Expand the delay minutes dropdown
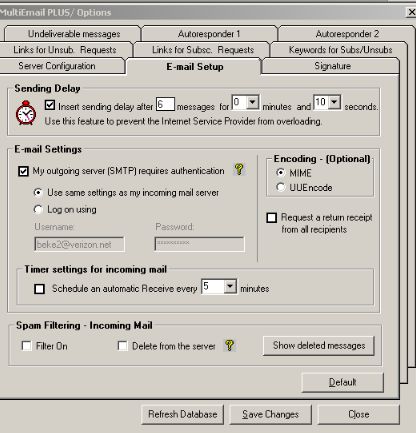 click(253, 102)
